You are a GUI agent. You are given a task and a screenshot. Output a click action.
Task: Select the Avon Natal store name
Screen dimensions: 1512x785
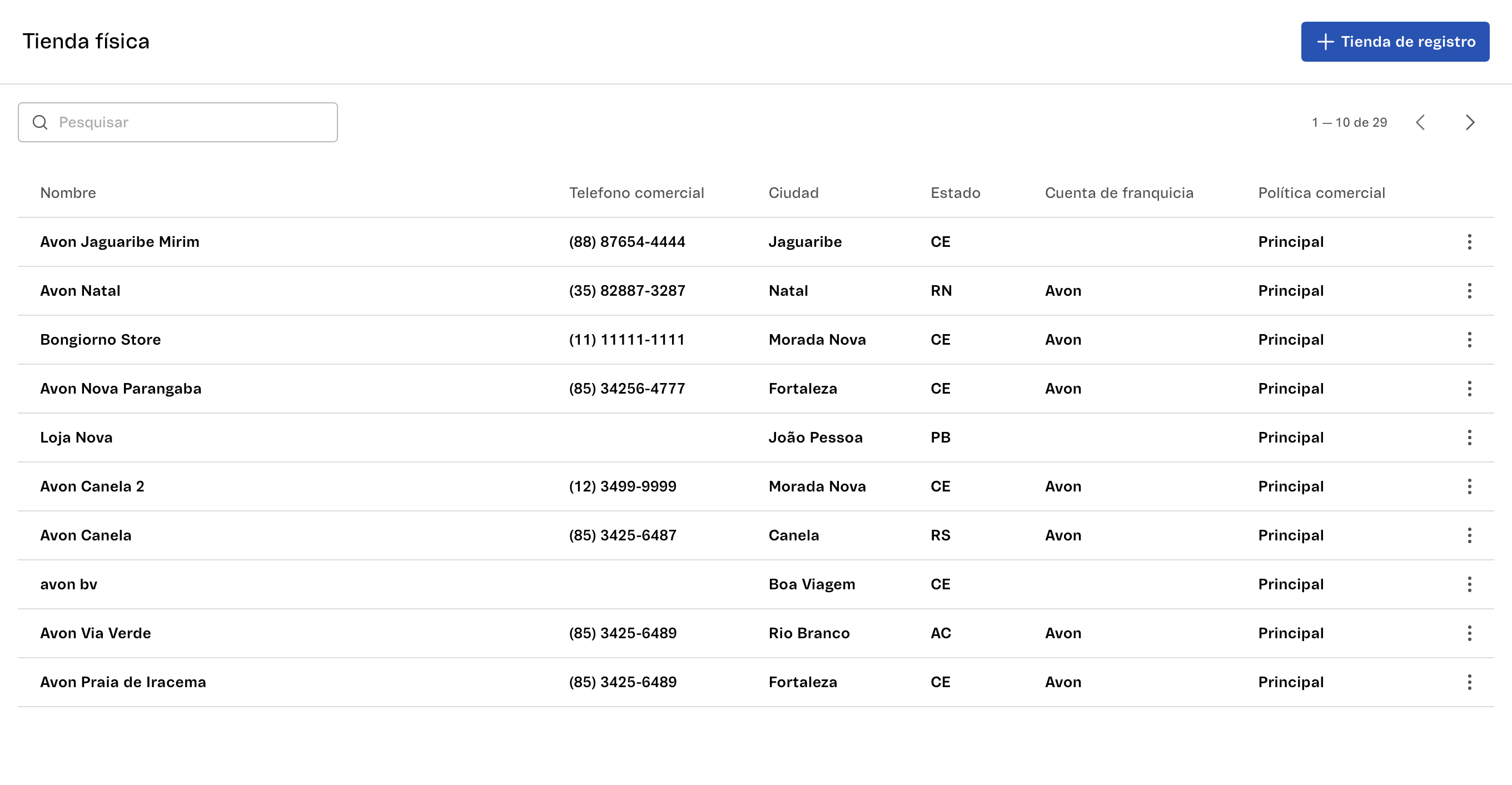click(81, 291)
